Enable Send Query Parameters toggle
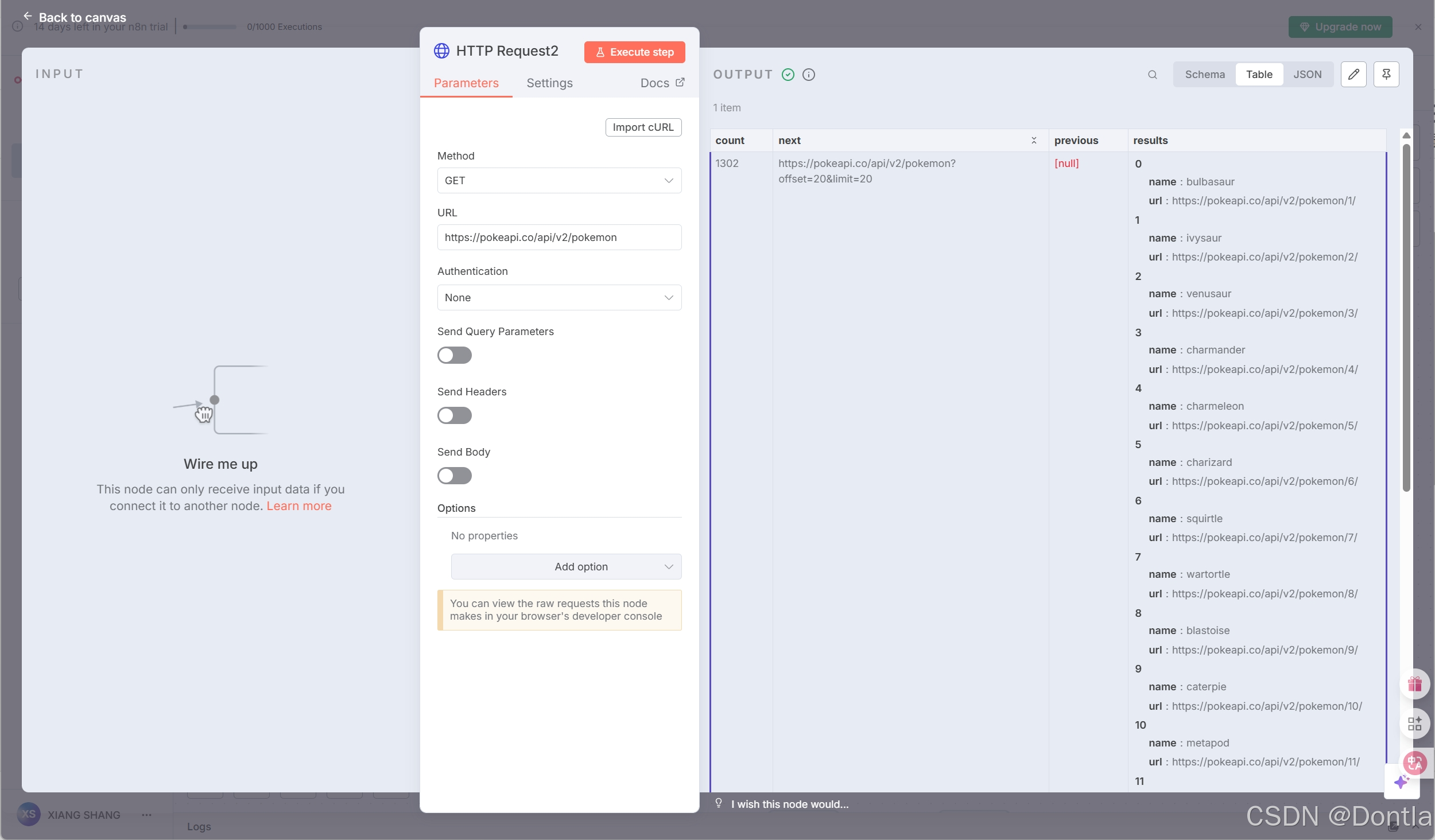1435x840 pixels. pyautogui.click(x=454, y=355)
